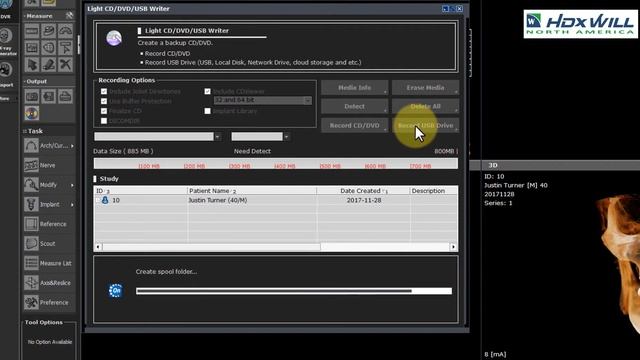Select the area ROI measure tool
Viewport: 640px width, 360px height.
tap(49, 48)
